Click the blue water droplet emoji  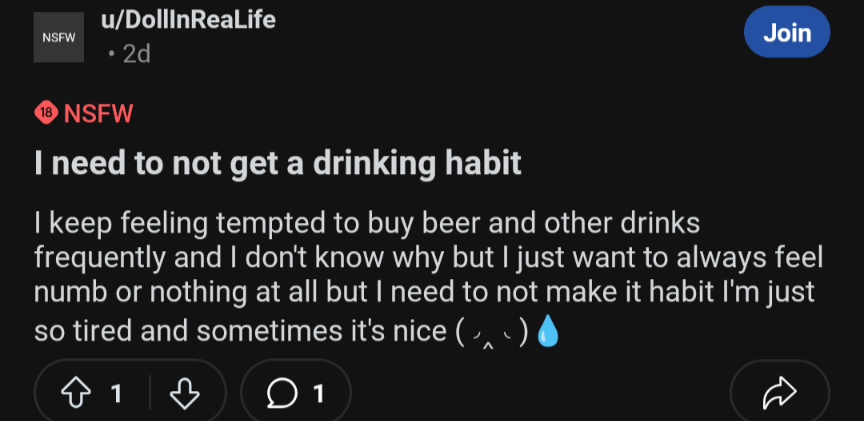click(548, 331)
